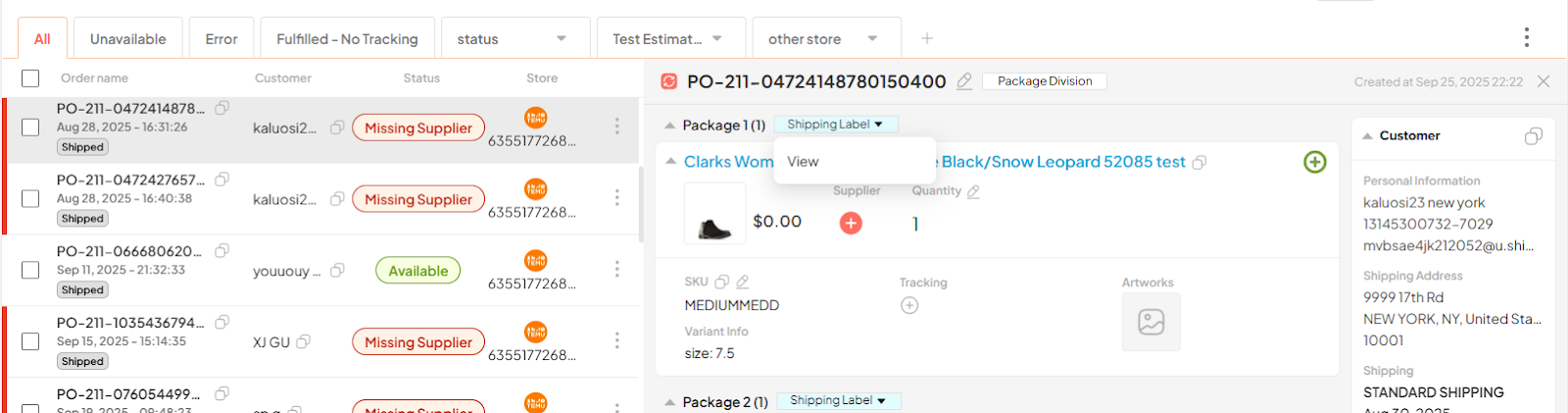Open the Clarks Women product title link
Screen dimensions: 1568x413
coord(728,162)
